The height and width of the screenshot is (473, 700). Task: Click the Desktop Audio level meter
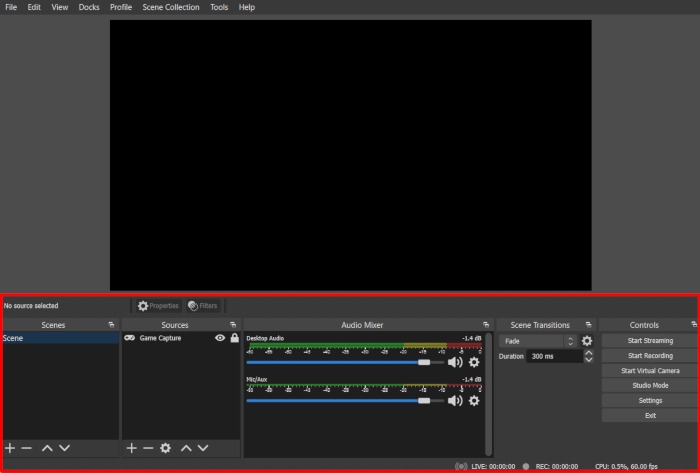pyautogui.click(x=365, y=345)
